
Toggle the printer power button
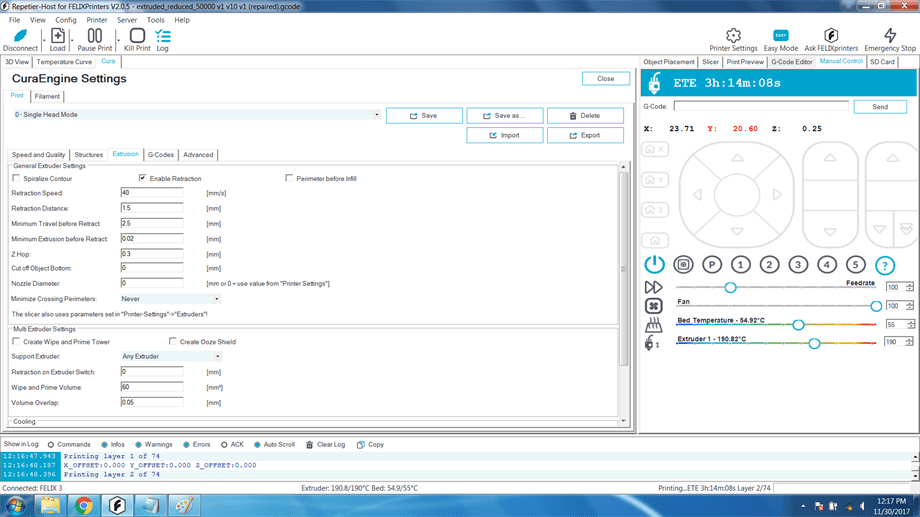pos(654,265)
